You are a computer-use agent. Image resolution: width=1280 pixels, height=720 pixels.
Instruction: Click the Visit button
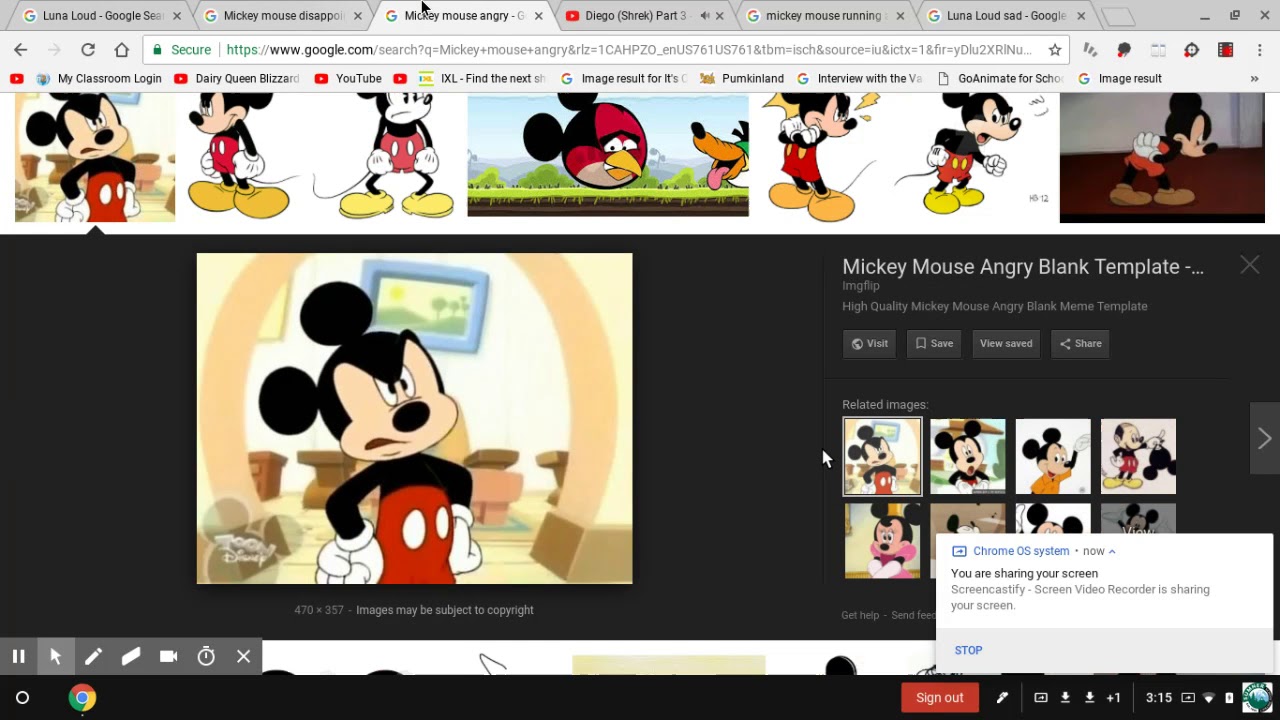click(x=869, y=343)
